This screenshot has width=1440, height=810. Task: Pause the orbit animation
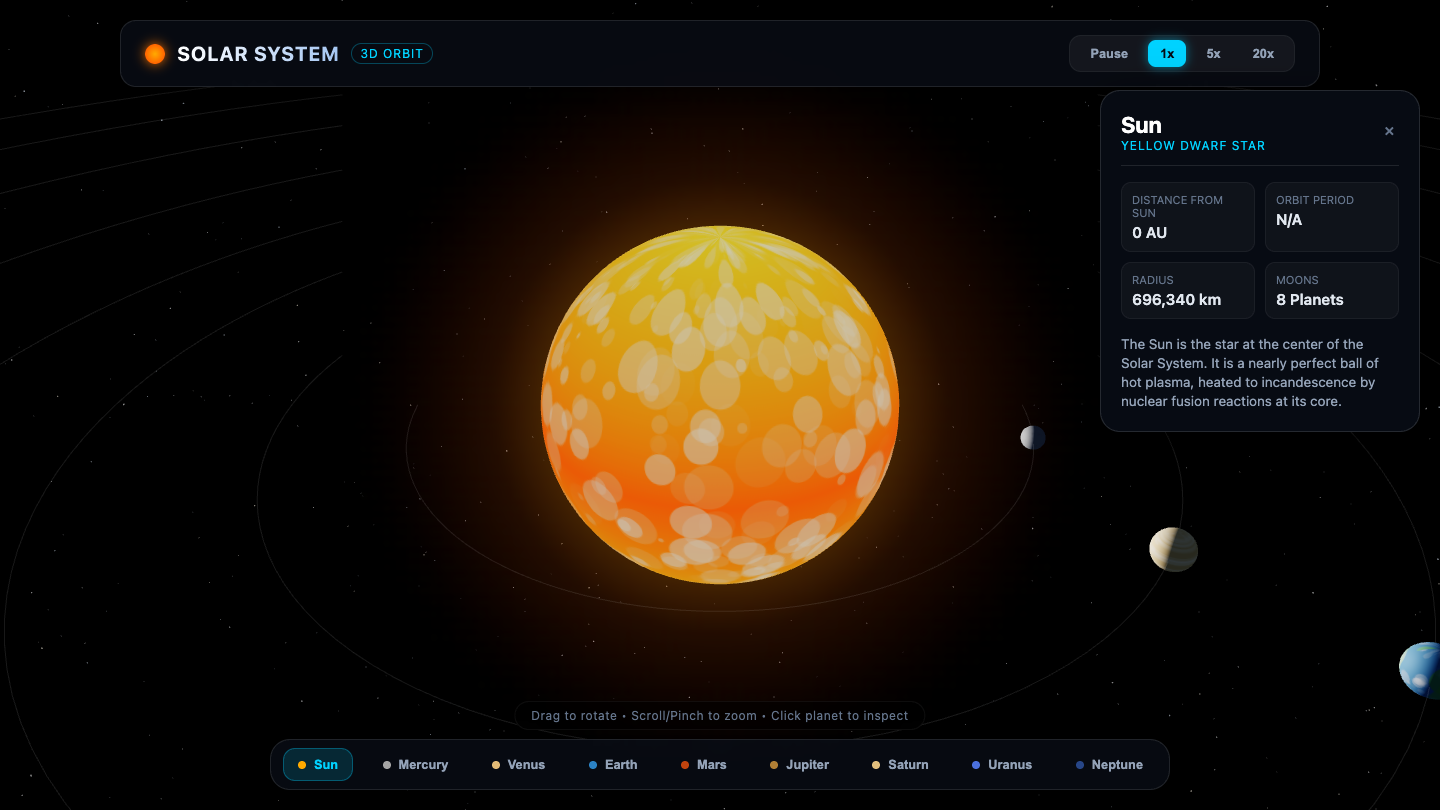tap(1108, 54)
